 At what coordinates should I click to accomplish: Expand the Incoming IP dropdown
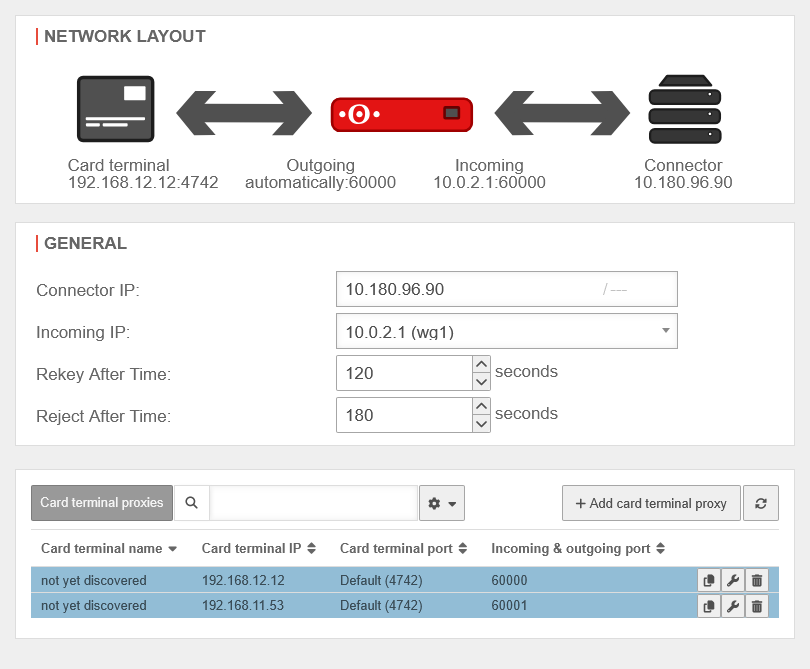(506, 331)
